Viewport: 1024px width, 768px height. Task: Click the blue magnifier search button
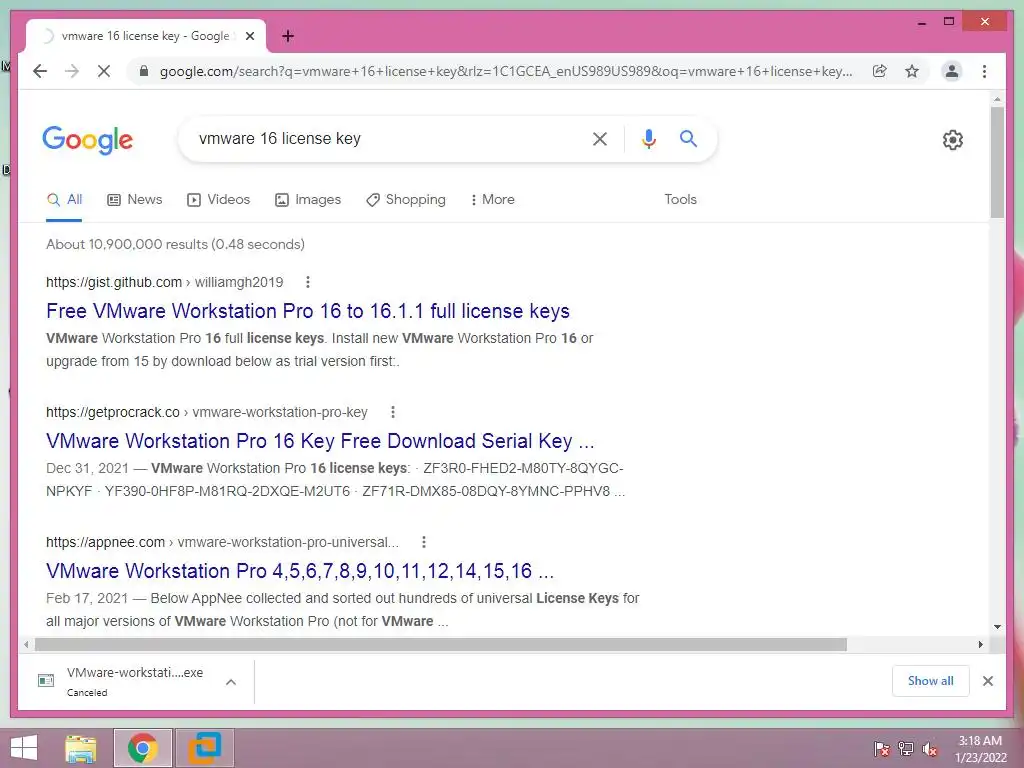coord(688,138)
